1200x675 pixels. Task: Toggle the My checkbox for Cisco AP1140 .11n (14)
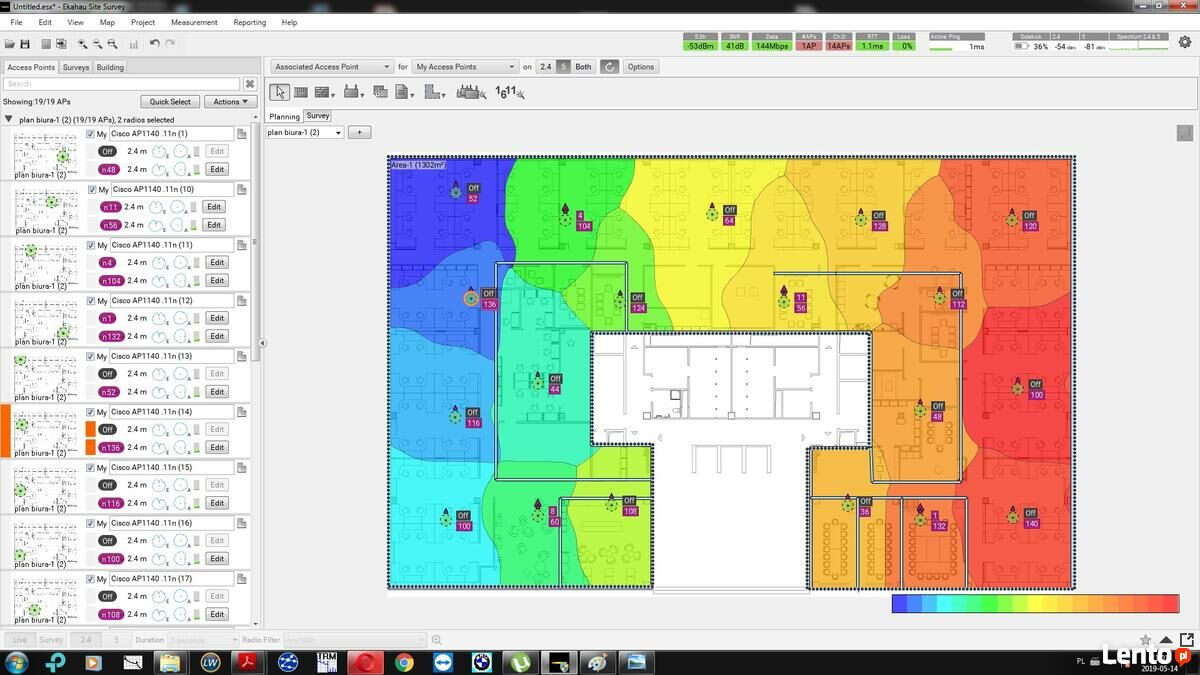tap(92, 412)
